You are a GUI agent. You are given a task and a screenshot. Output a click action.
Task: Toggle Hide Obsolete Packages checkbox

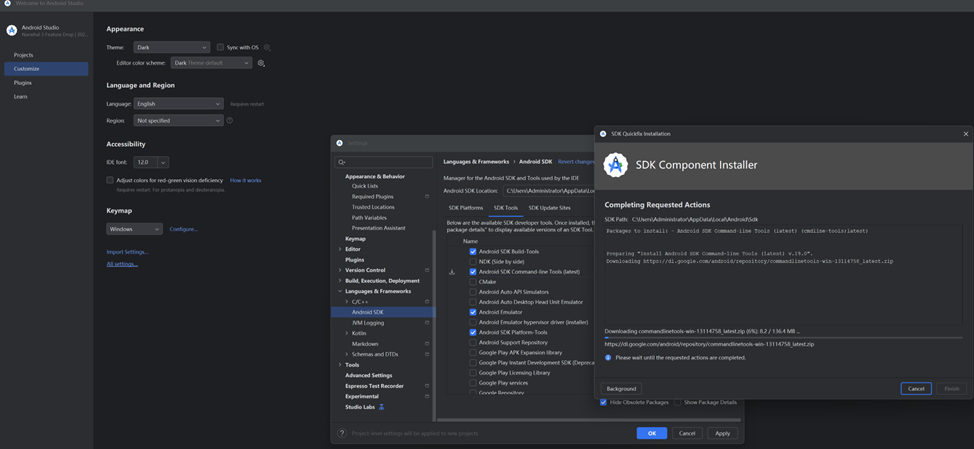(604, 402)
